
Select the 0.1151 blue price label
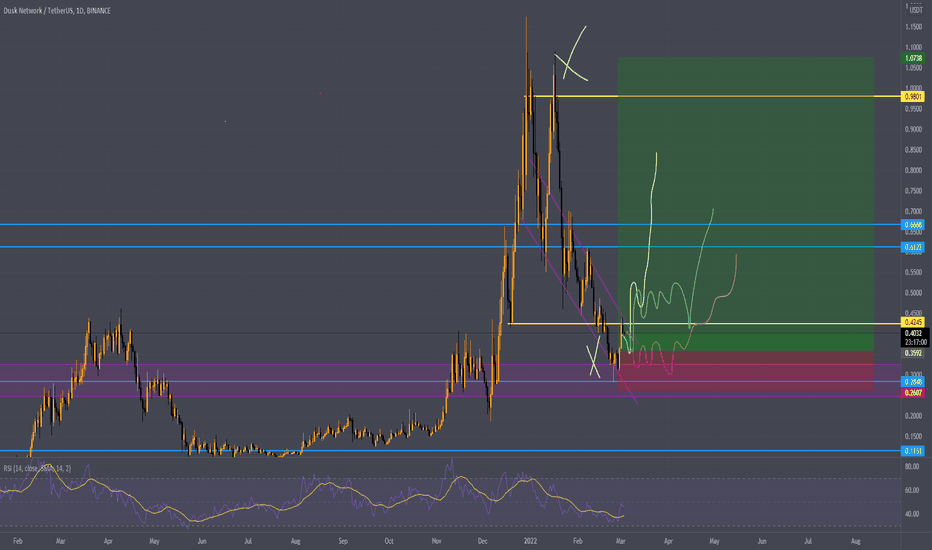pyautogui.click(x=913, y=451)
